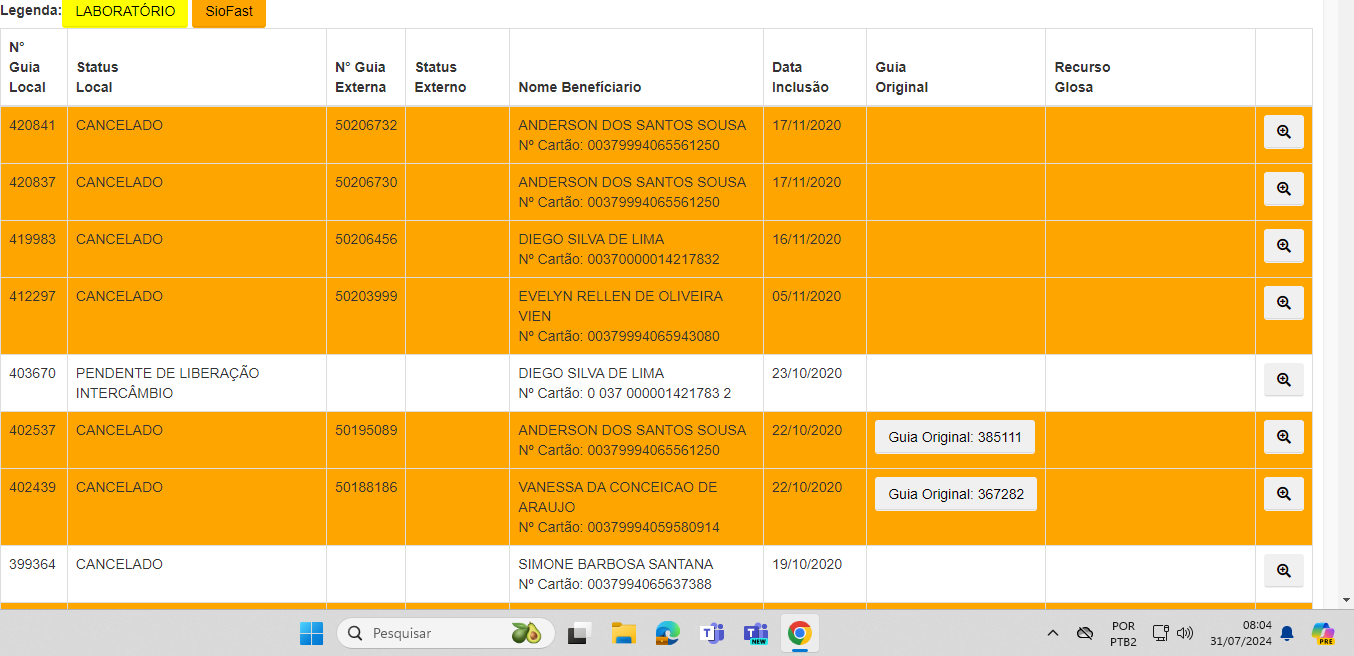
Task: Open Windows Start menu
Action: (311, 633)
